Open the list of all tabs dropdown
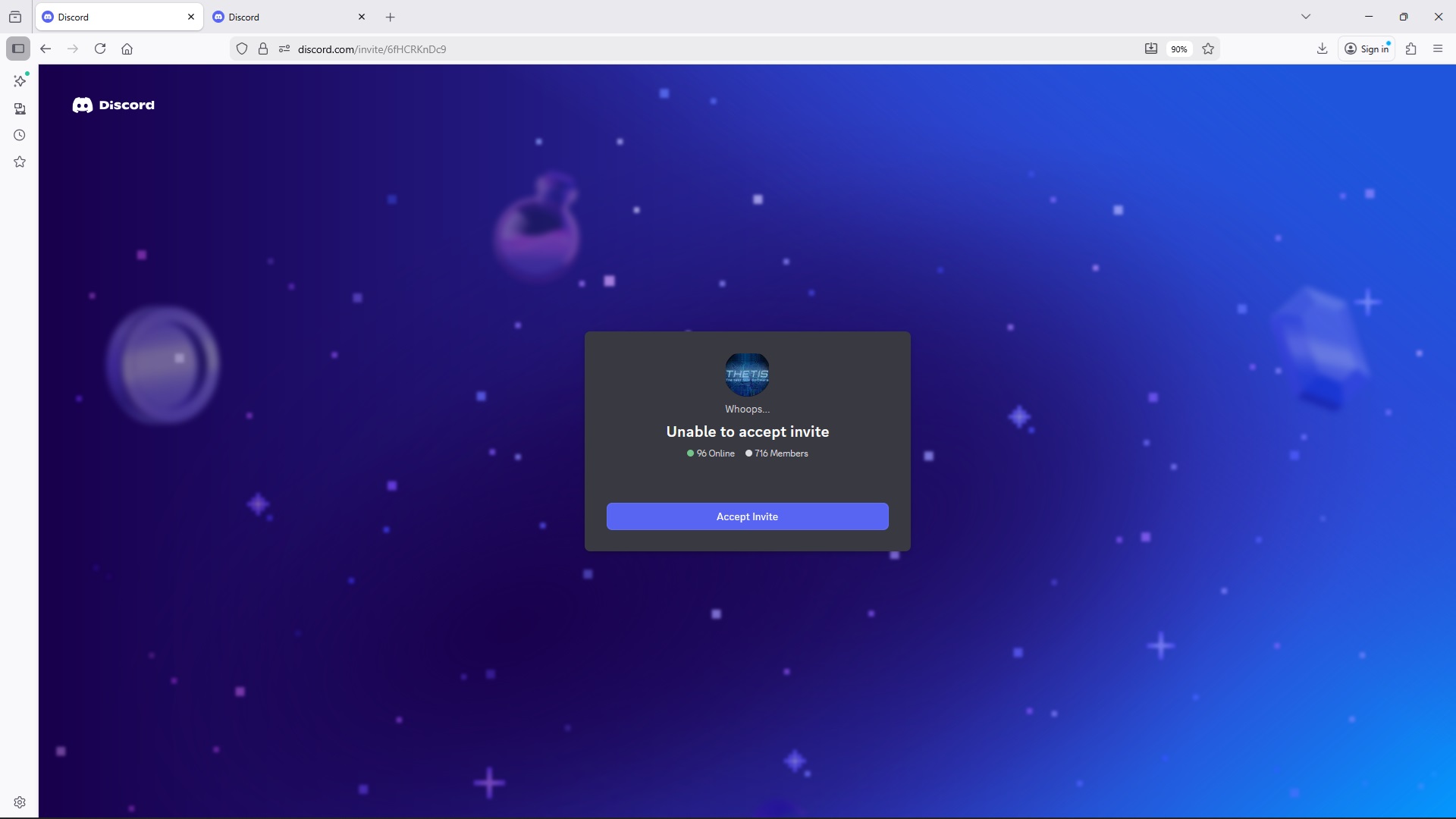The image size is (1456, 819). point(1307,16)
